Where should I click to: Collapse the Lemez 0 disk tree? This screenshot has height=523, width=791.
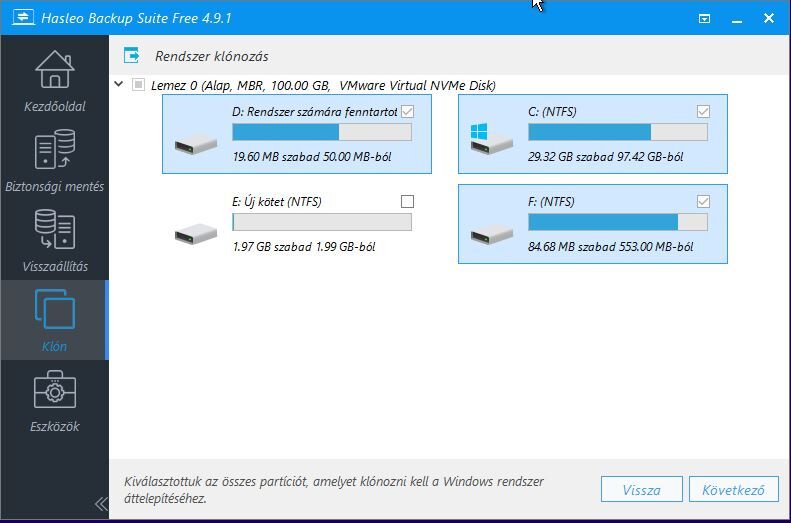coord(119,84)
